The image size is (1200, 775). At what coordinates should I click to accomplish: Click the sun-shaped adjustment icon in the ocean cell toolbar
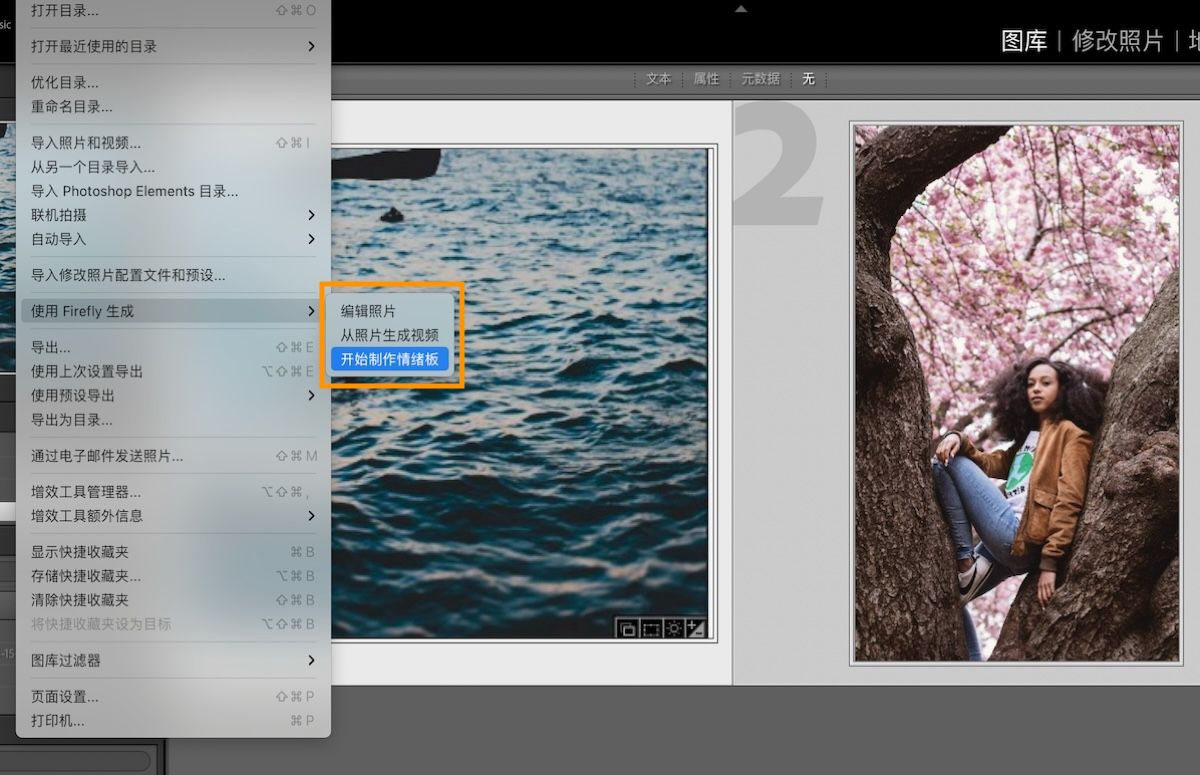tap(673, 628)
